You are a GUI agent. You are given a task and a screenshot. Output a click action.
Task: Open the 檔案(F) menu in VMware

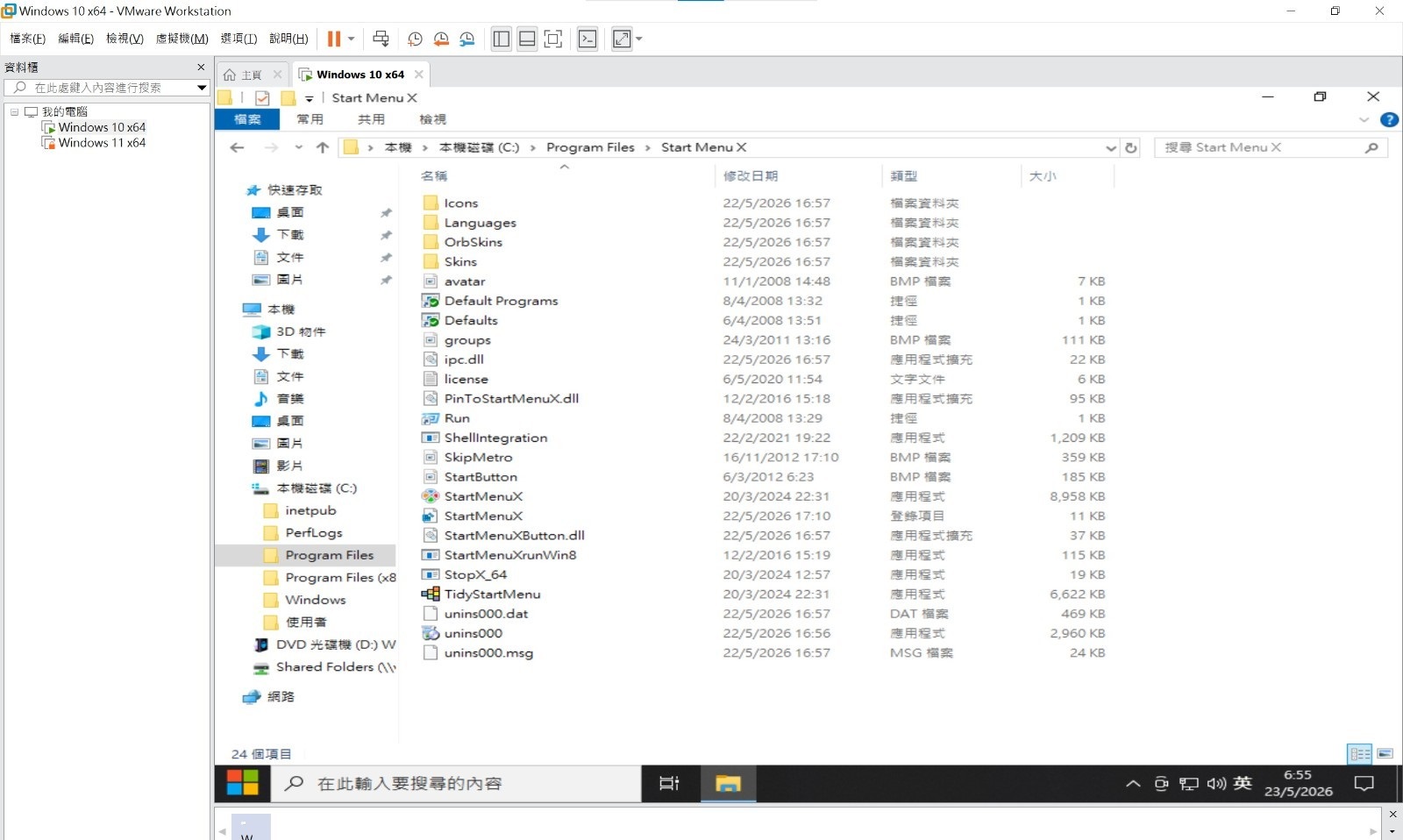pyautogui.click(x=27, y=39)
